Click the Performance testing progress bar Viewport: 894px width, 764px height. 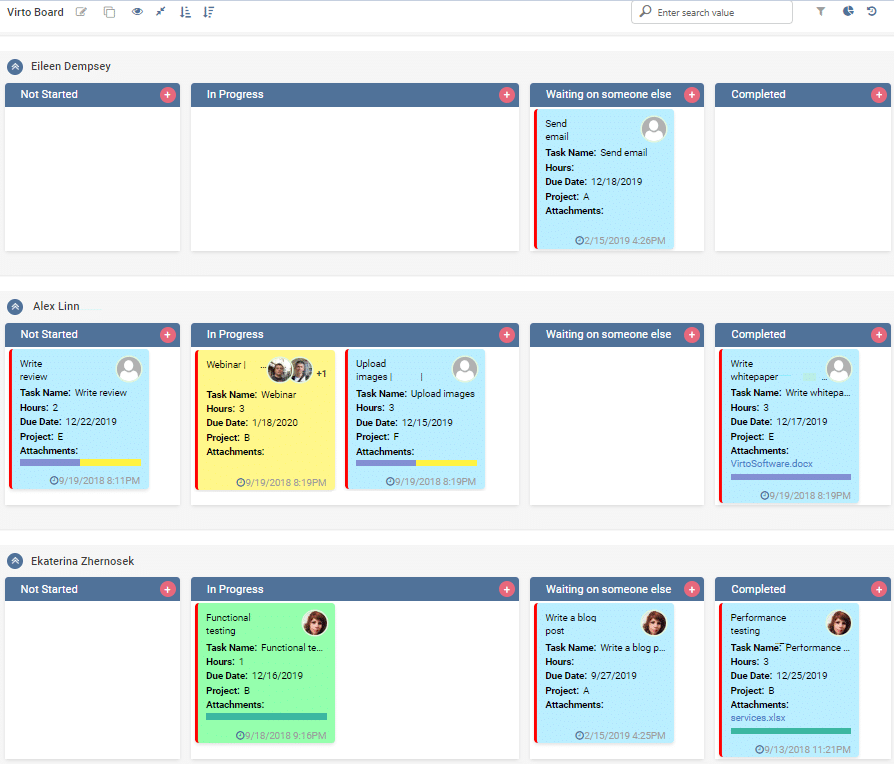pos(791,731)
